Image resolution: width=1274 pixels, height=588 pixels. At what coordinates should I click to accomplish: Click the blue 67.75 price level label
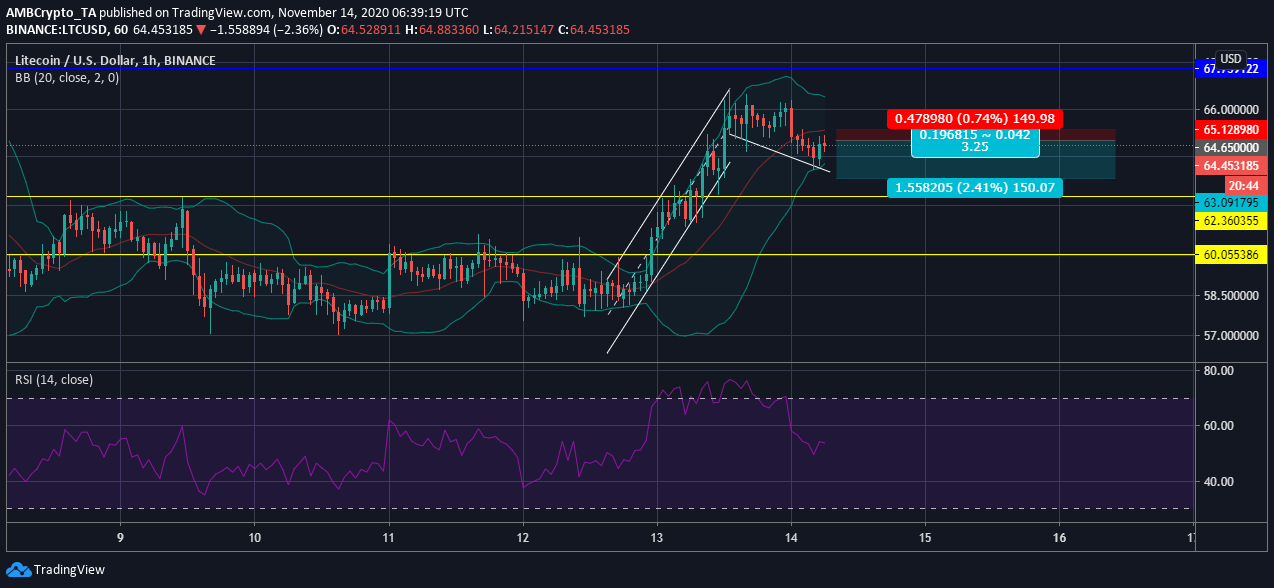[1234, 69]
